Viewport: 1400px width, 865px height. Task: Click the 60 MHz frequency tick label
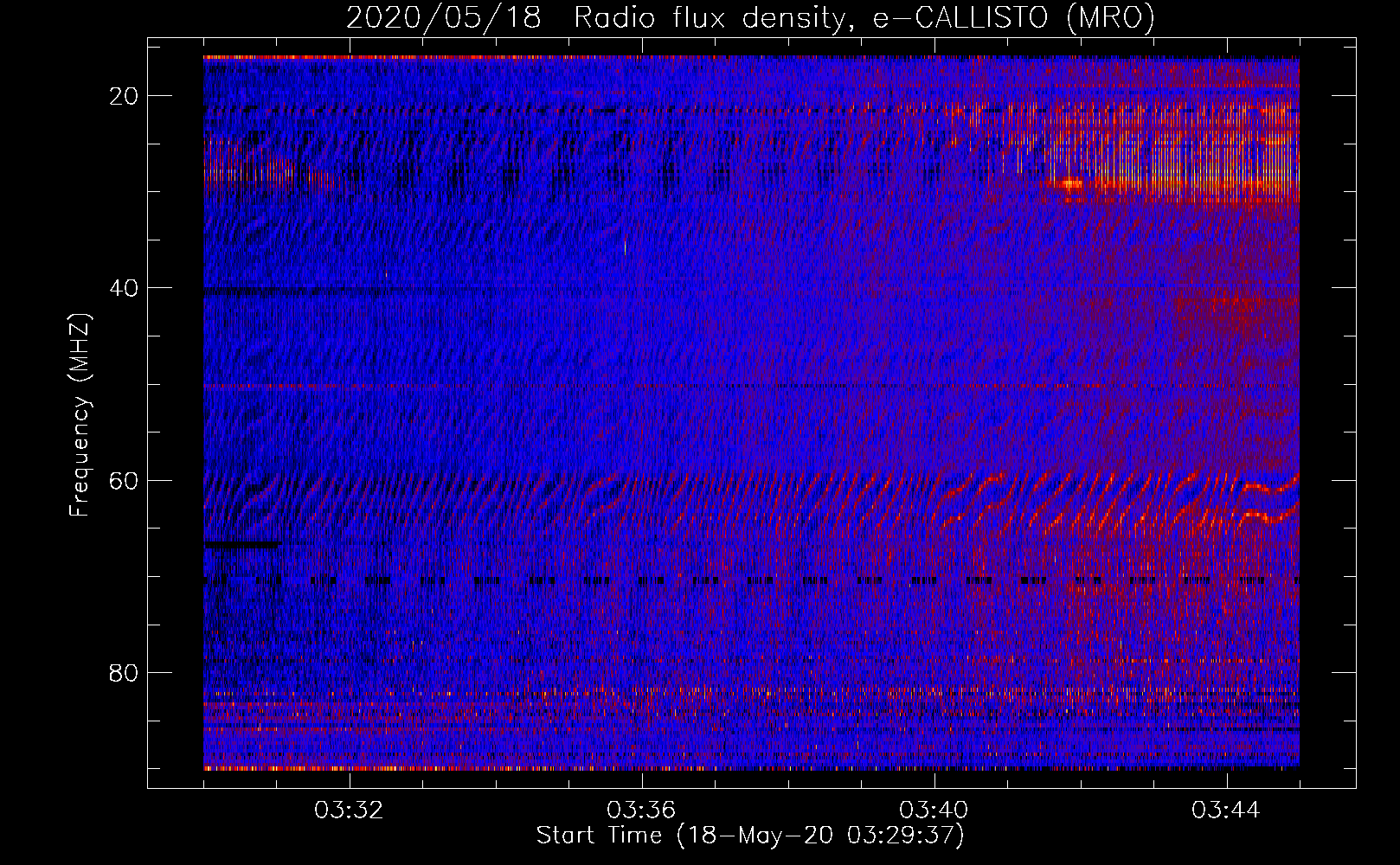[x=125, y=480]
